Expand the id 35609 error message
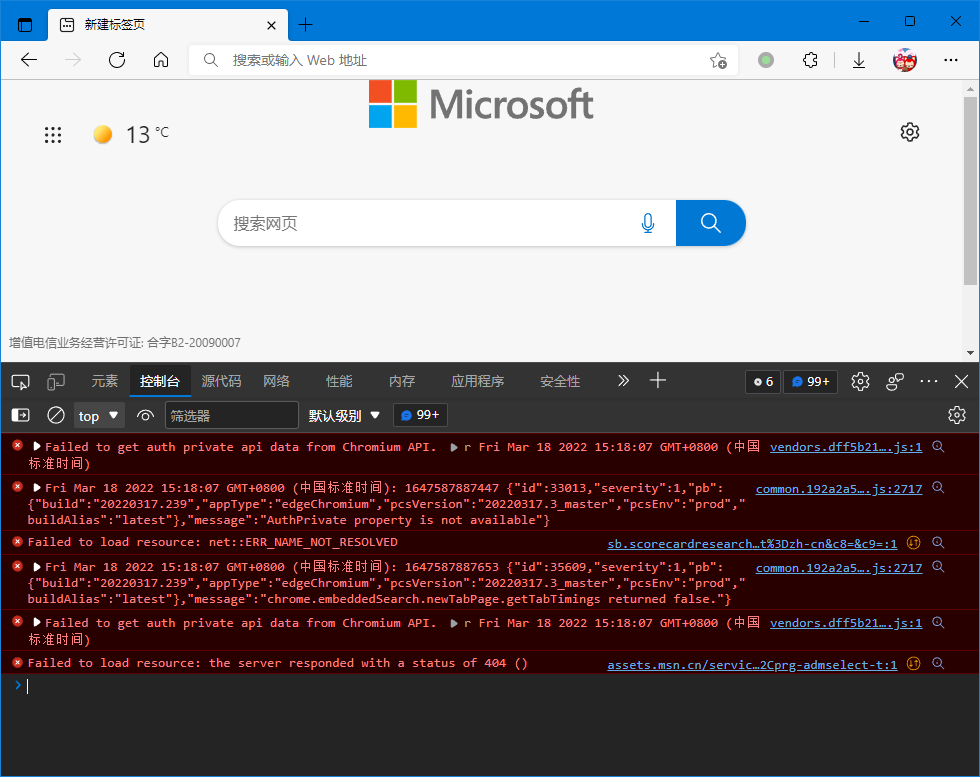The width and height of the screenshot is (980, 777). [37, 567]
